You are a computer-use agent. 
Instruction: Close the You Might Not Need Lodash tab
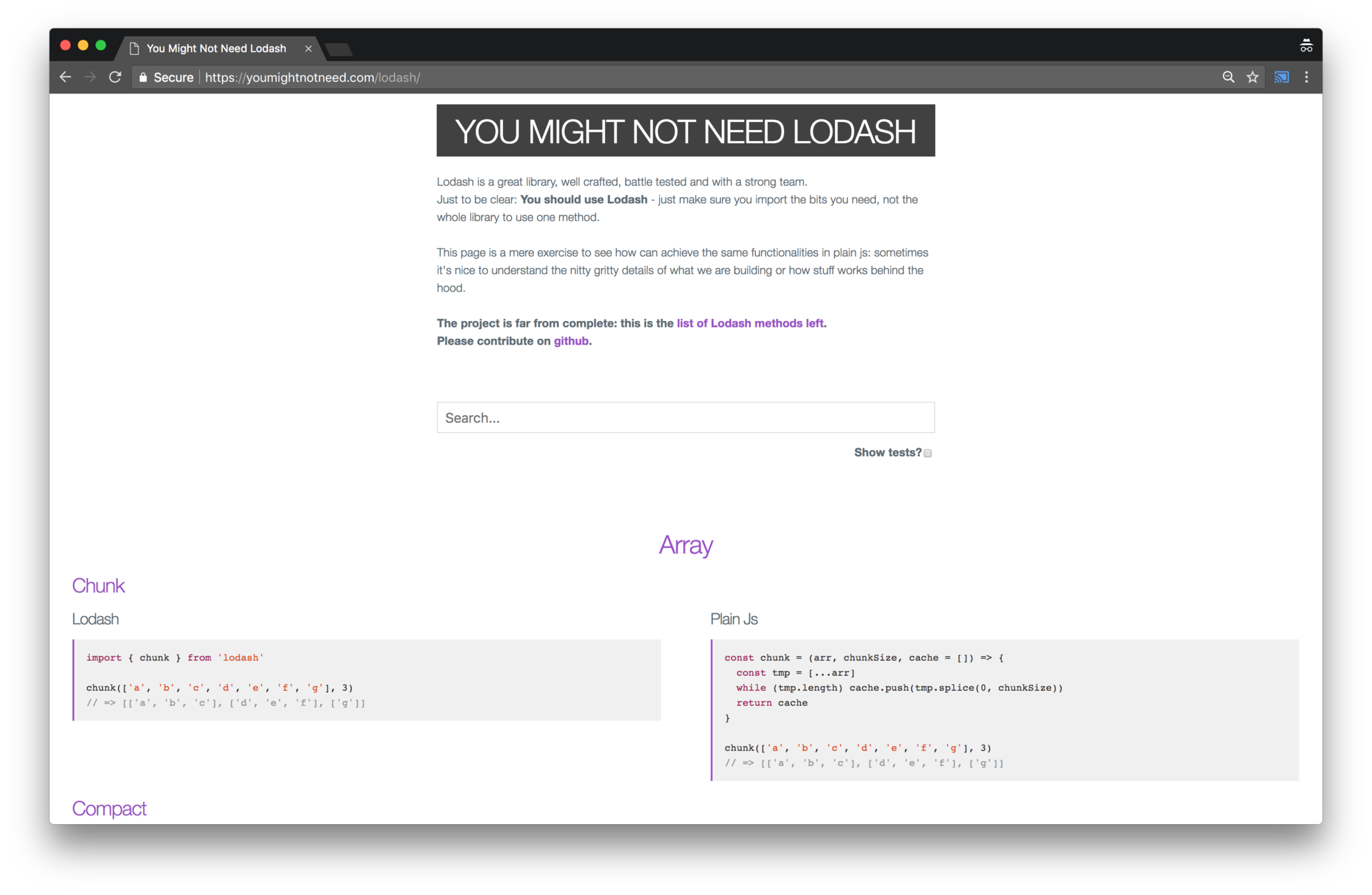[308, 48]
